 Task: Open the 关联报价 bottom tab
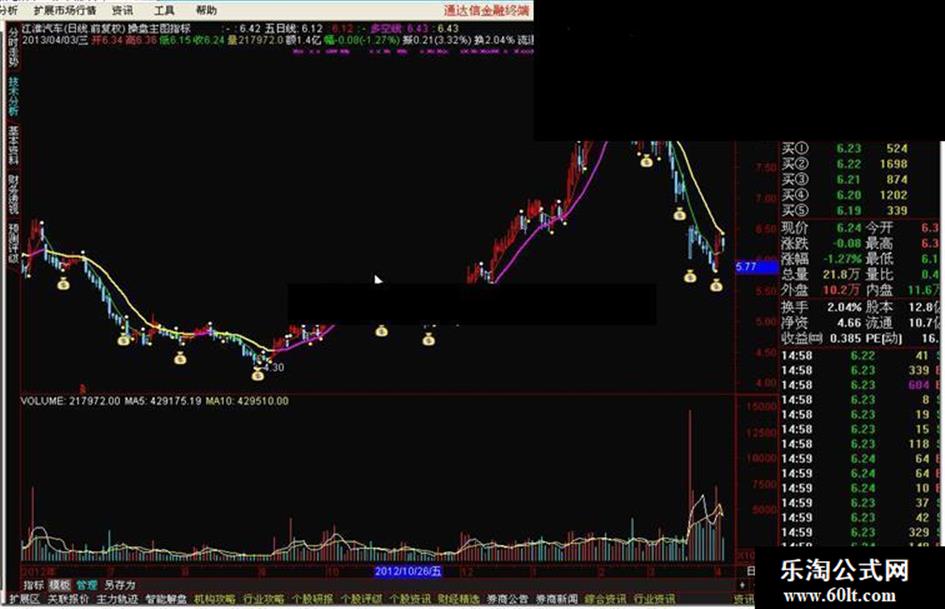point(68,599)
